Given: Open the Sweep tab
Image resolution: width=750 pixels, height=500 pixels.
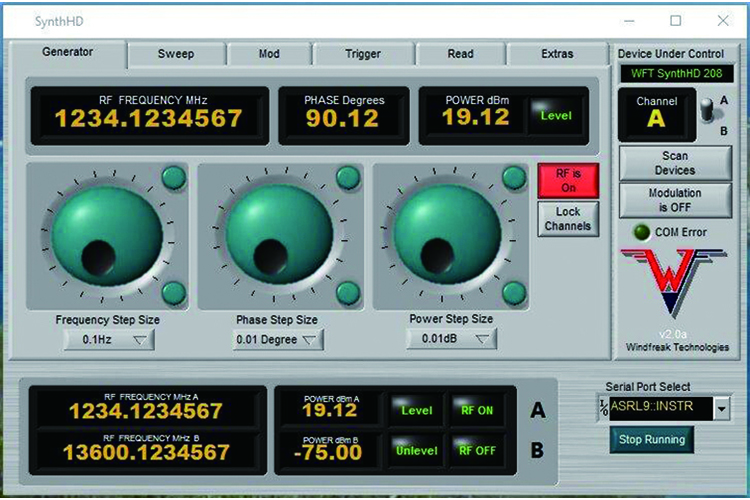Looking at the screenshot, I should click(176, 54).
